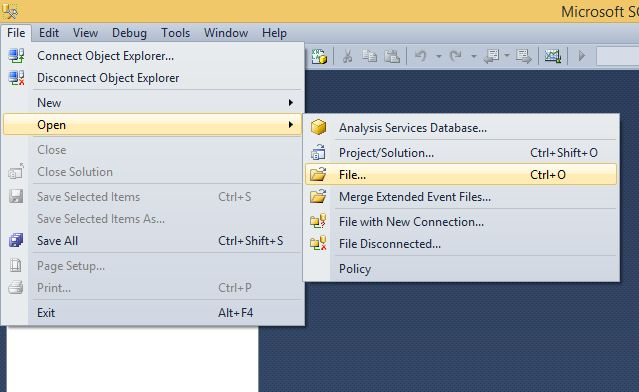Image resolution: width=639 pixels, height=392 pixels.
Task: Click Connect Object Explorer menu entry
Action: coord(153,56)
